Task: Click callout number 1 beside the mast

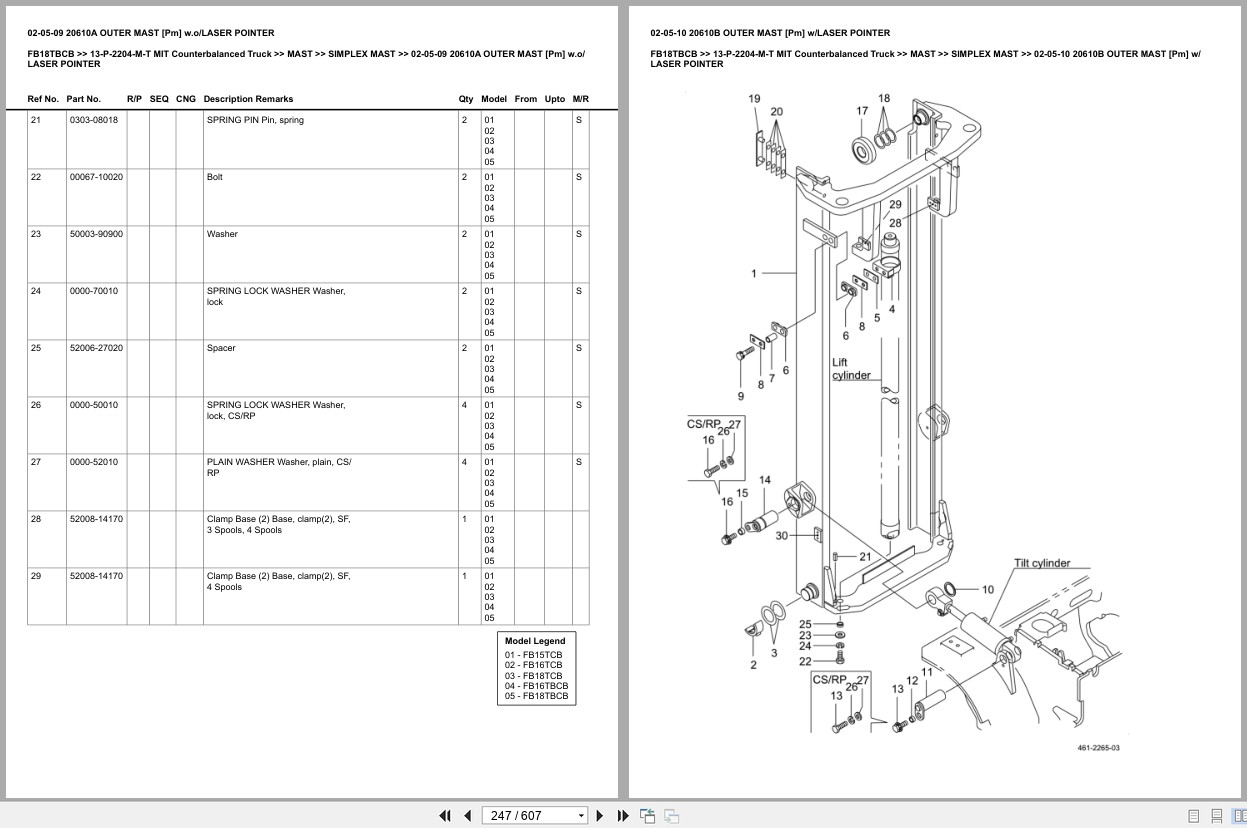Action: pos(754,273)
